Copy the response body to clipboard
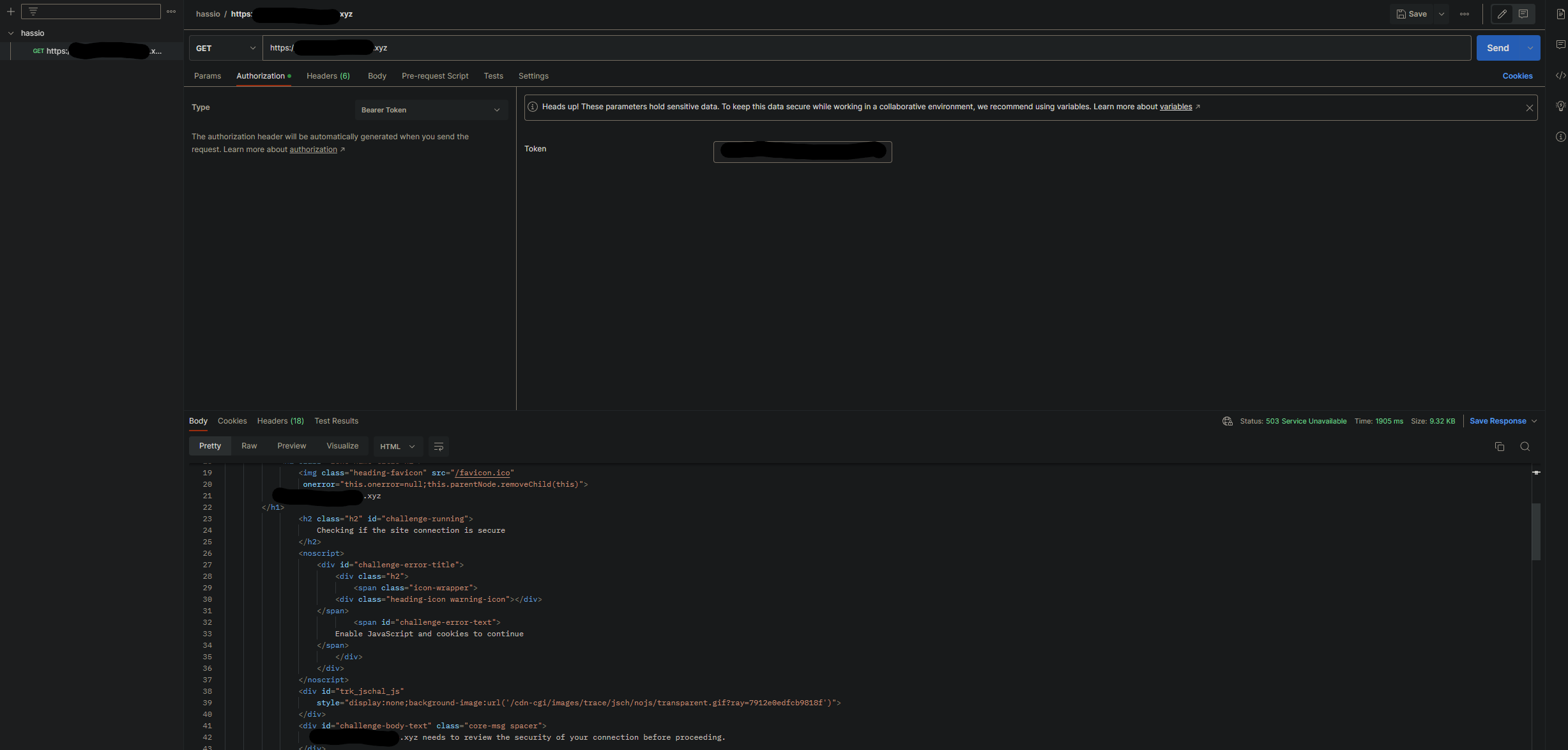The height and width of the screenshot is (750, 1568). tap(1500, 447)
